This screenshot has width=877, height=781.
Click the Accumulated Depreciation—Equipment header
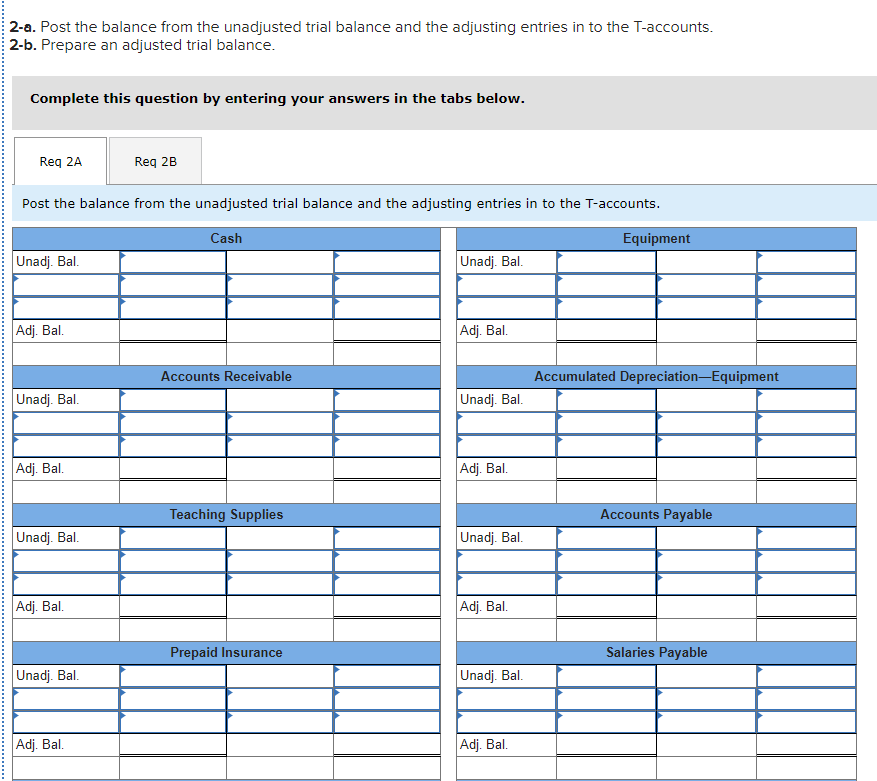(x=656, y=377)
